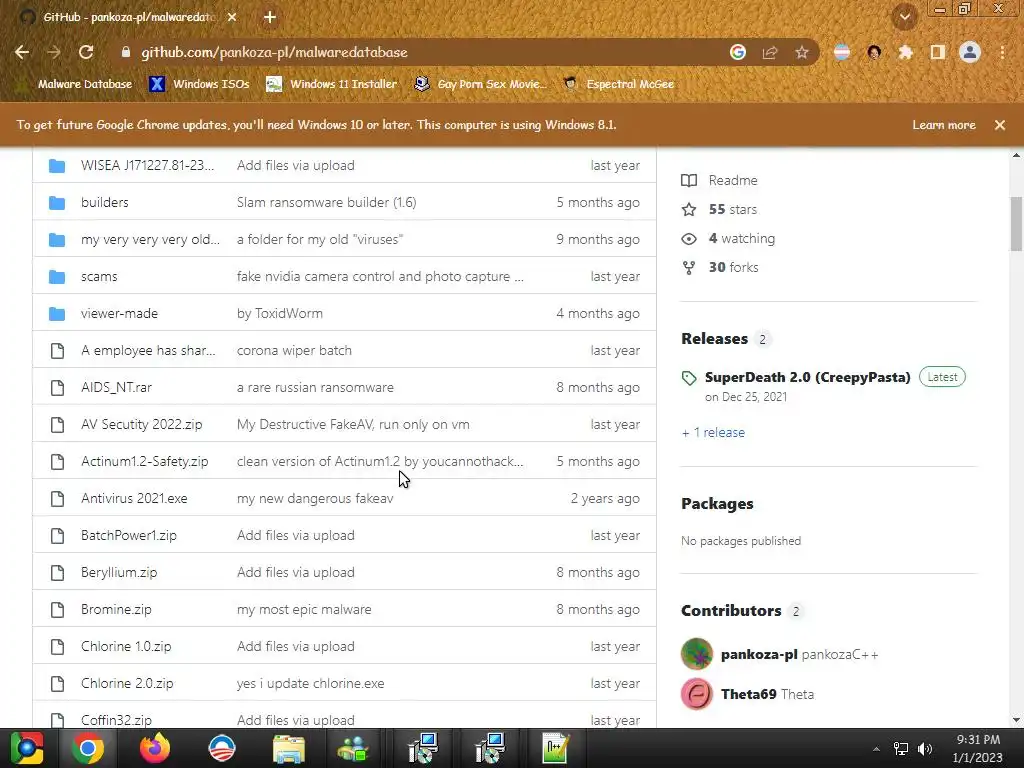Open 'a rare russian ransomware' commit message
Screen dimensions: 1024x768
point(315,388)
